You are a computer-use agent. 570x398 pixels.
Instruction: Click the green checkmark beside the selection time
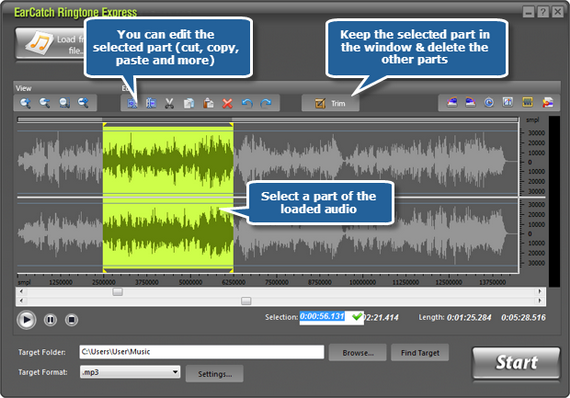click(357, 317)
